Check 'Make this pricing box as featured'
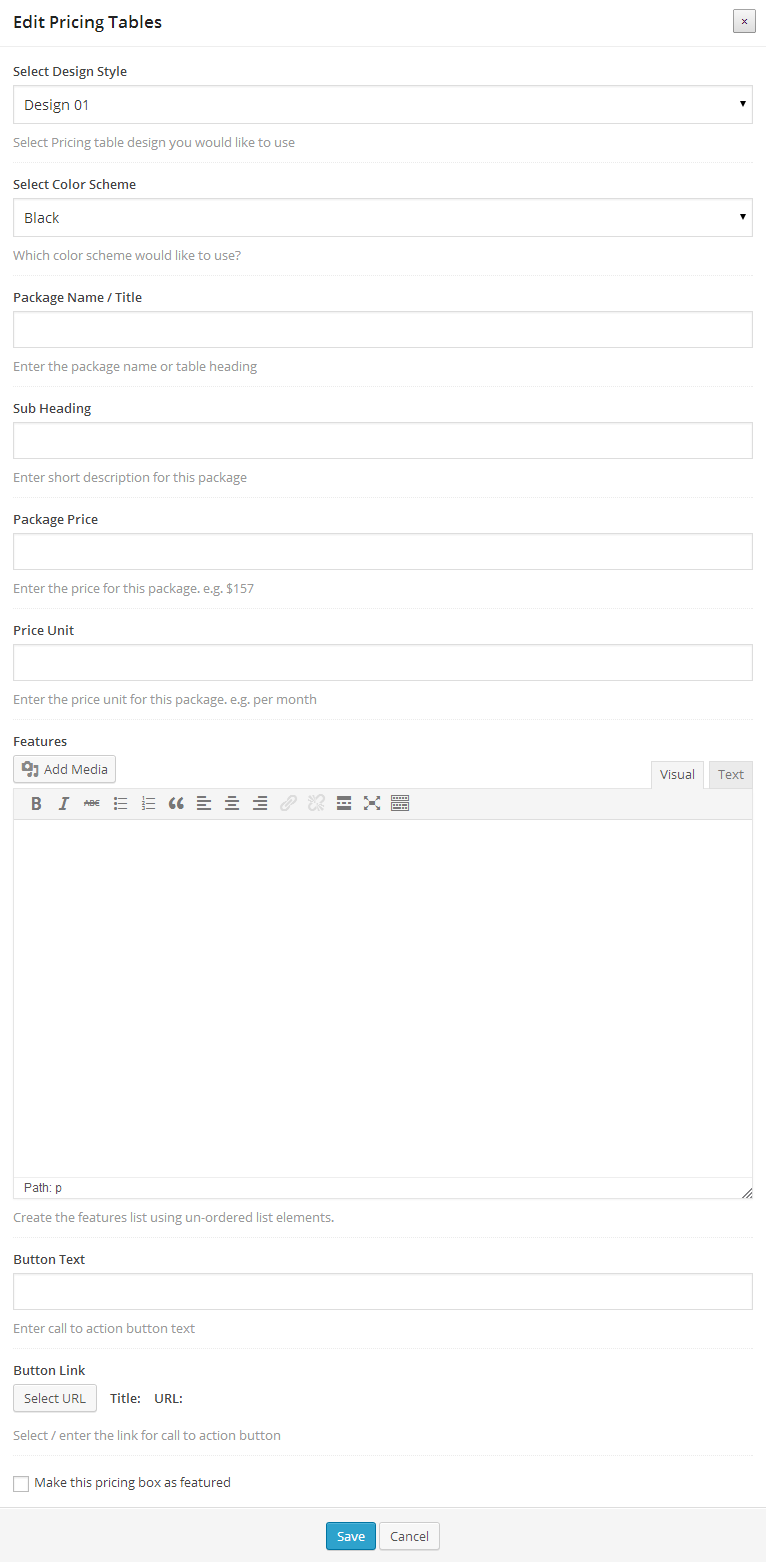The width and height of the screenshot is (766, 1562). (x=21, y=1484)
